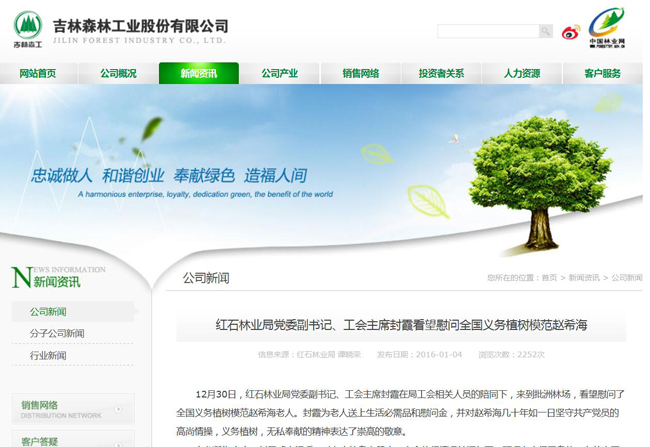
Task: Click the search magnifier icon
Action: [x=546, y=32]
